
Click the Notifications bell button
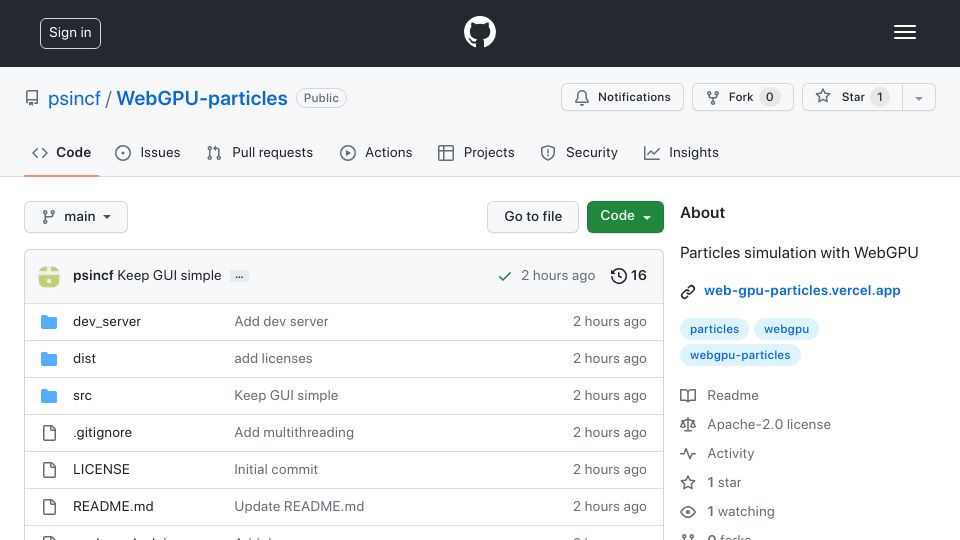tap(622, 97)
